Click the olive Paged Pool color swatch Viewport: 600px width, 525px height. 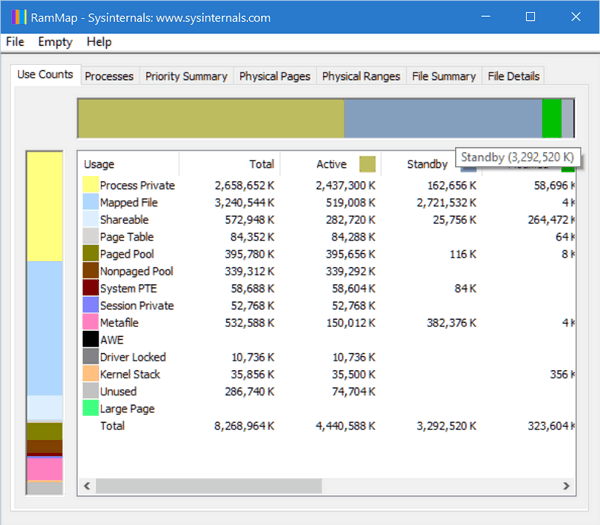[x=91, y=254]
